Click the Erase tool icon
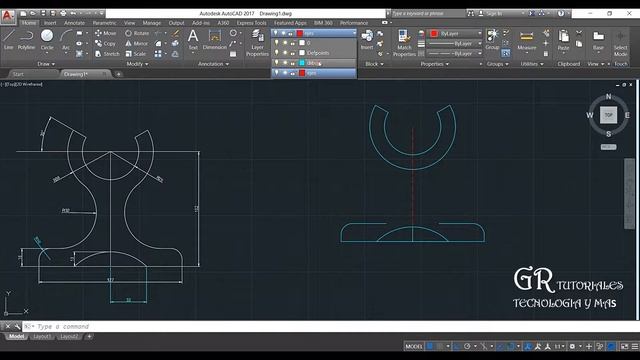 click(176, 33)
